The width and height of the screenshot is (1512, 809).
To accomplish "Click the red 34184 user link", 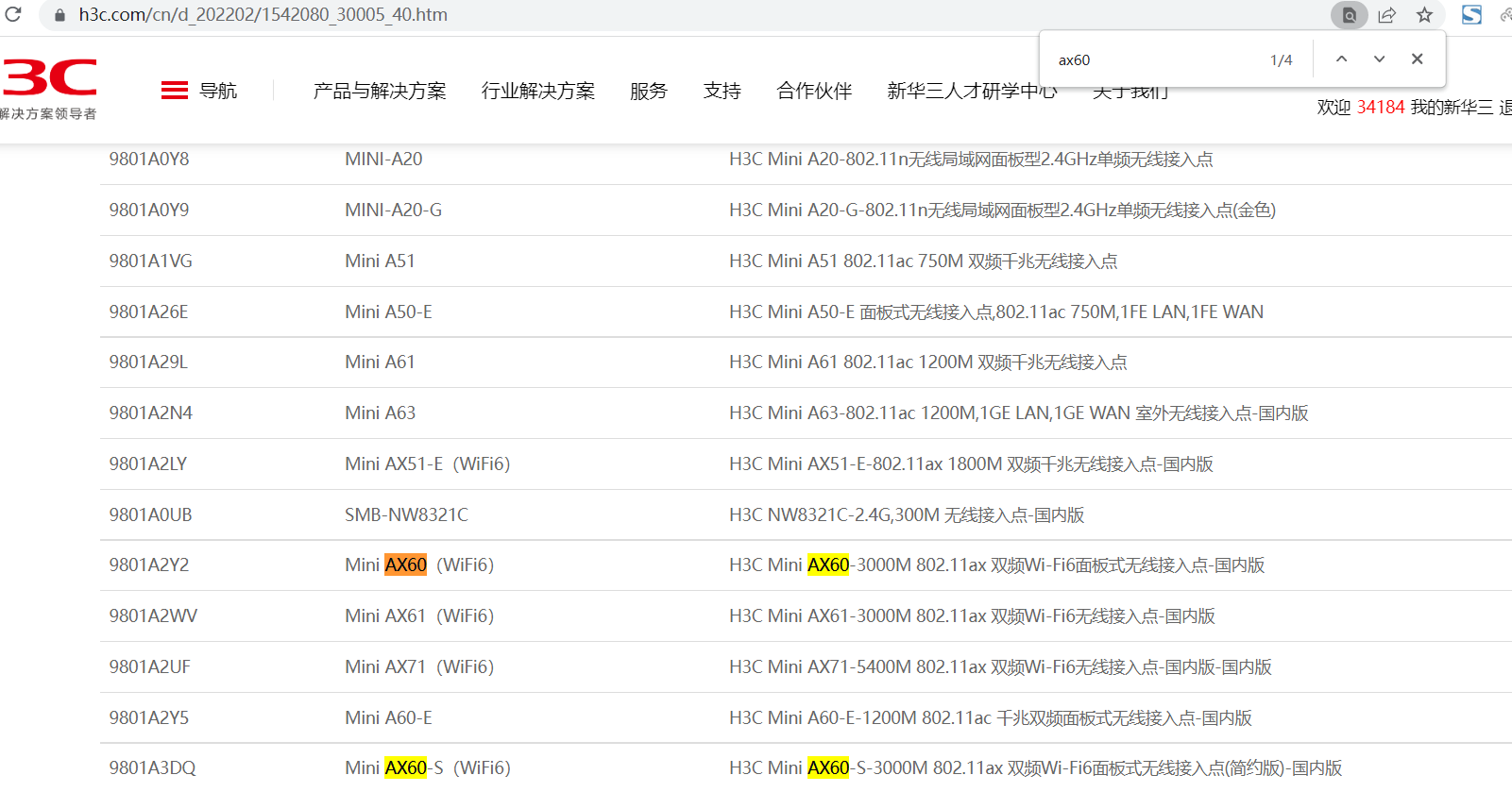I will click(x=1381, y=108).
